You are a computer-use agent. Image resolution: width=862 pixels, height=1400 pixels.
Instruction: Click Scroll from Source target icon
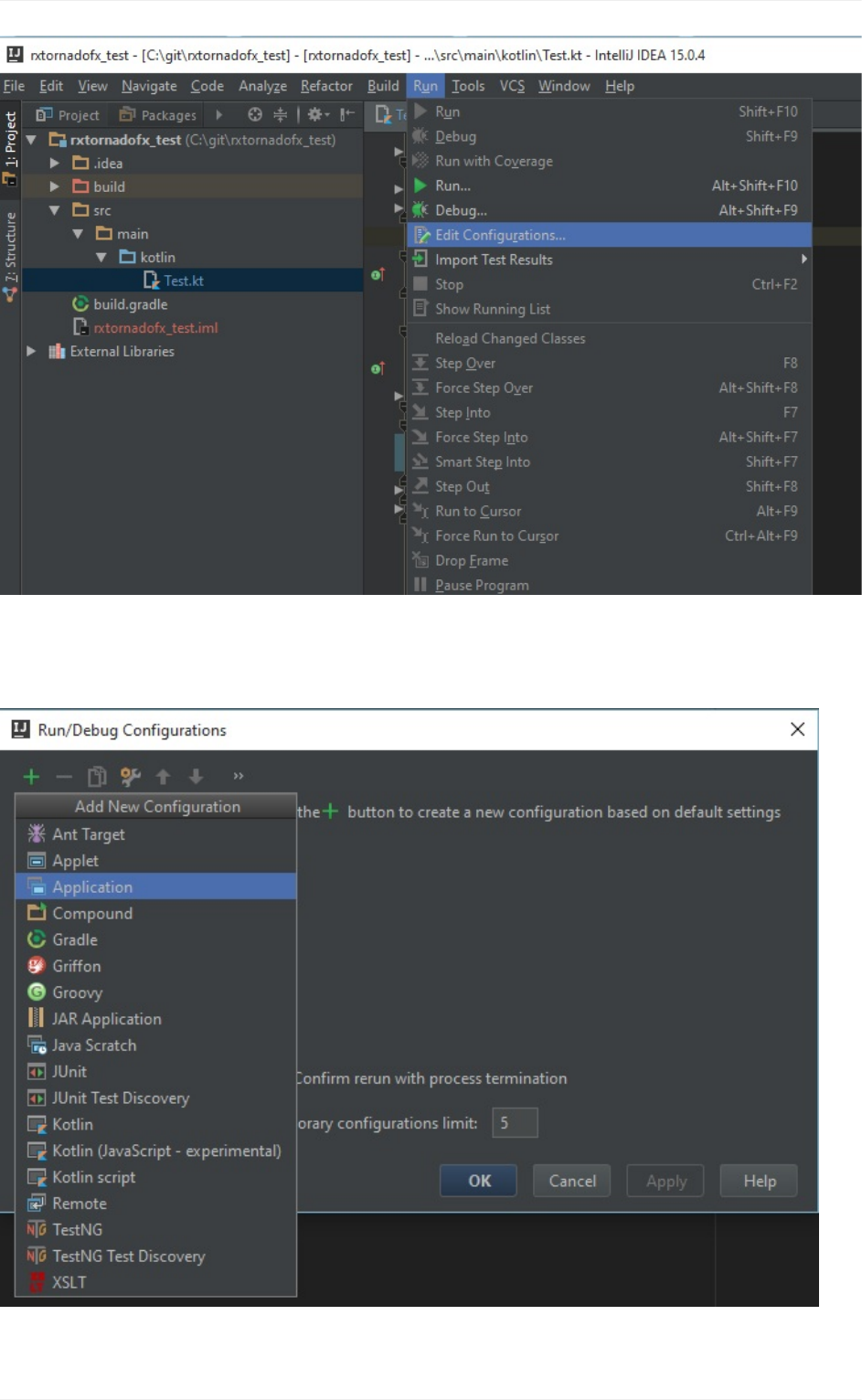point(255,114)
